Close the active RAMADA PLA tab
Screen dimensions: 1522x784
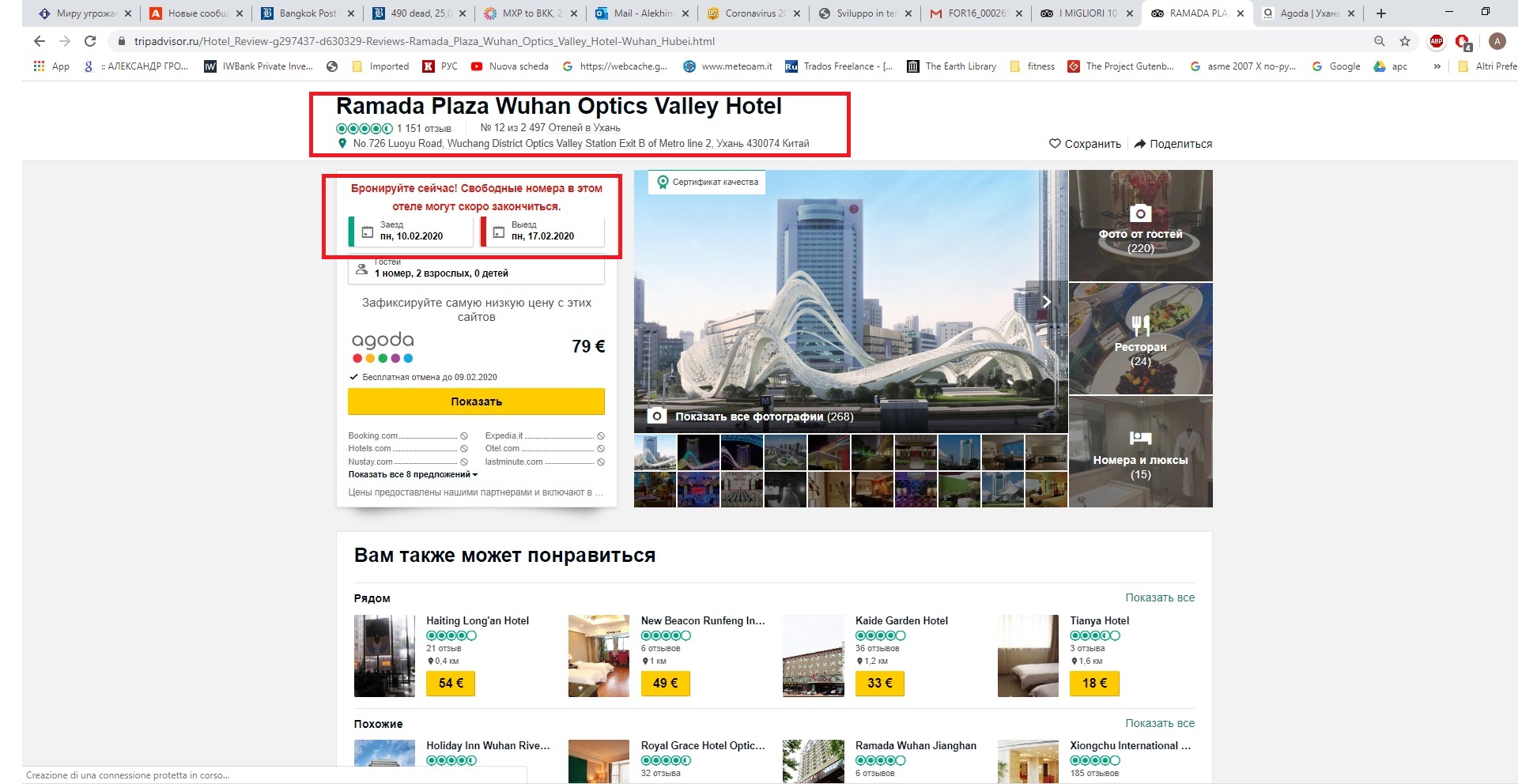[x=1241, y=13]
